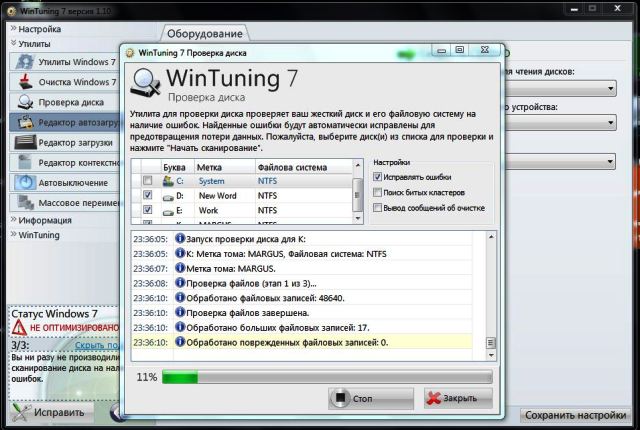Uncheck the drive E: Work checkbox
This screenshot has height=430, width=640.
pos(148,210)
